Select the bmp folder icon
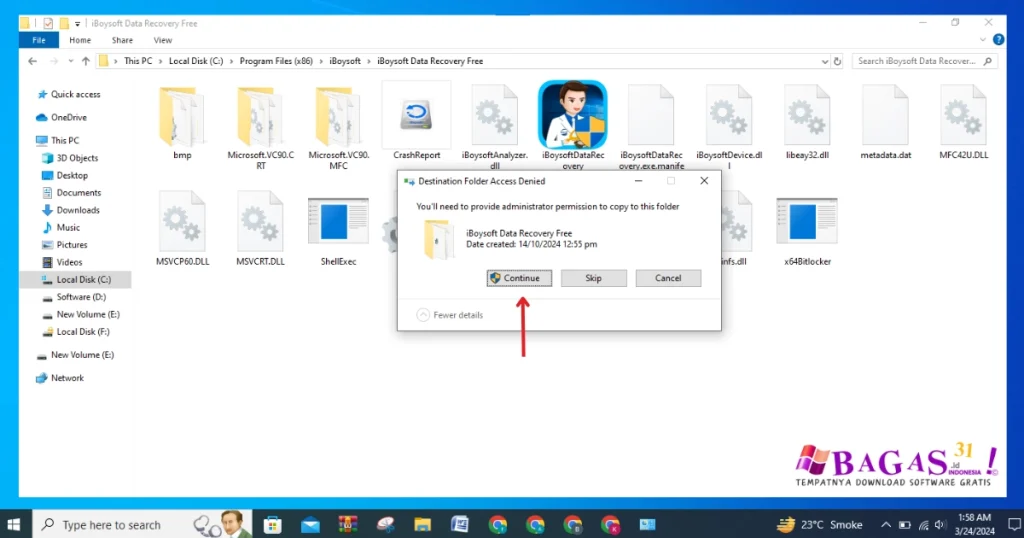The height and width of the screenshot is (538, 1024). pyautogui.click(x=182, y=118)
